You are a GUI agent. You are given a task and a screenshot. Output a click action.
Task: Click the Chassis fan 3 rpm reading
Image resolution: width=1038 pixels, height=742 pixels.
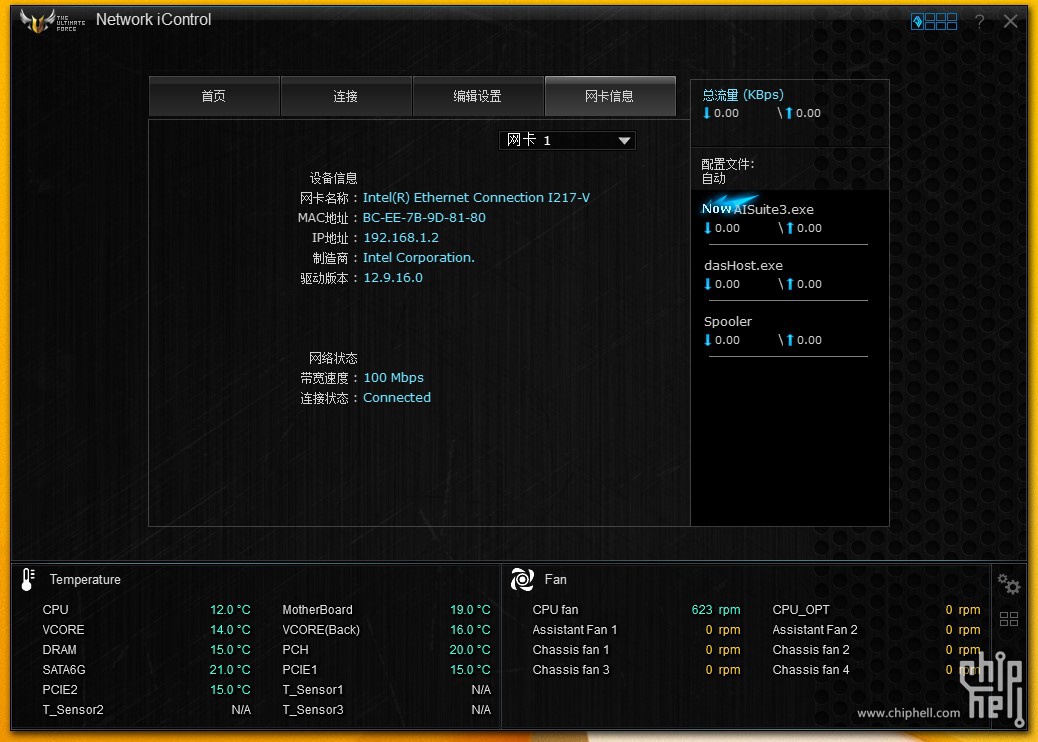pyautogui.click(x=723, y=670)
